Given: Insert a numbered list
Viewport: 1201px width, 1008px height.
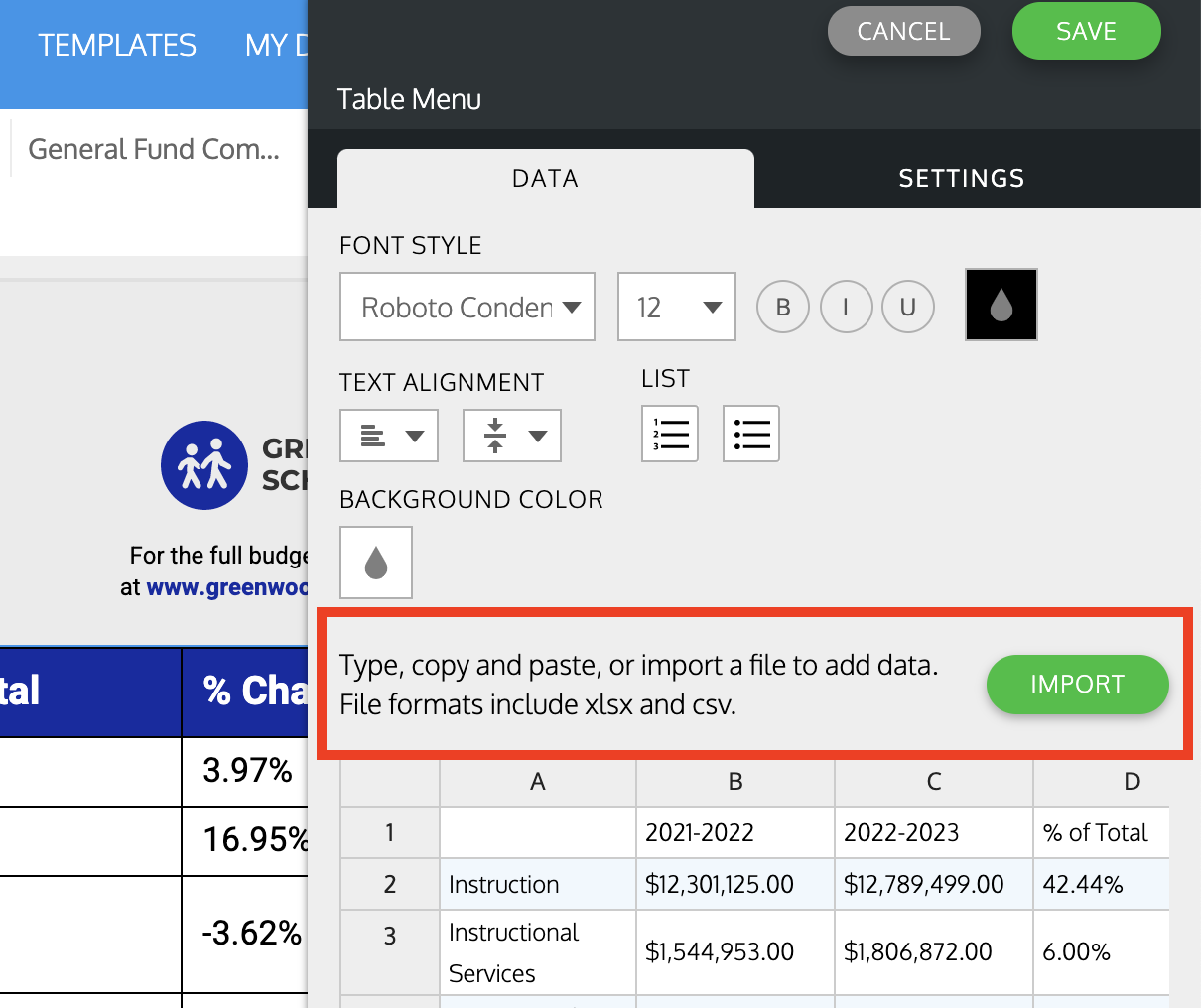Looking at the screenshot, I should click(670, 434).
